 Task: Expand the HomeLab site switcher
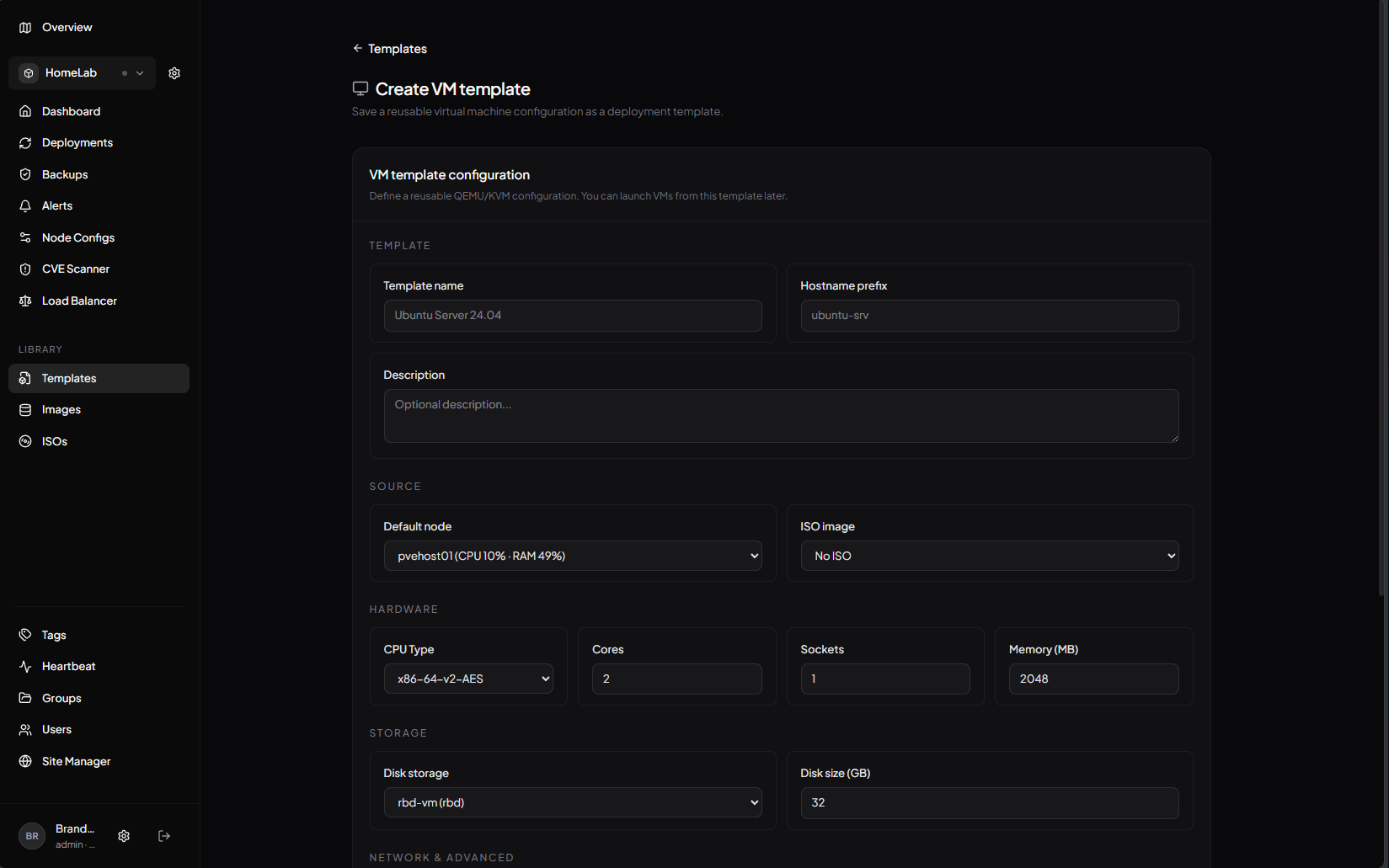tap(83, 73)
